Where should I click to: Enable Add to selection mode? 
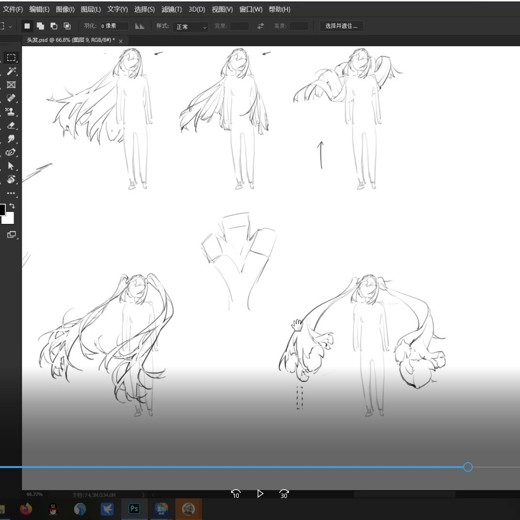pos(40,26)
